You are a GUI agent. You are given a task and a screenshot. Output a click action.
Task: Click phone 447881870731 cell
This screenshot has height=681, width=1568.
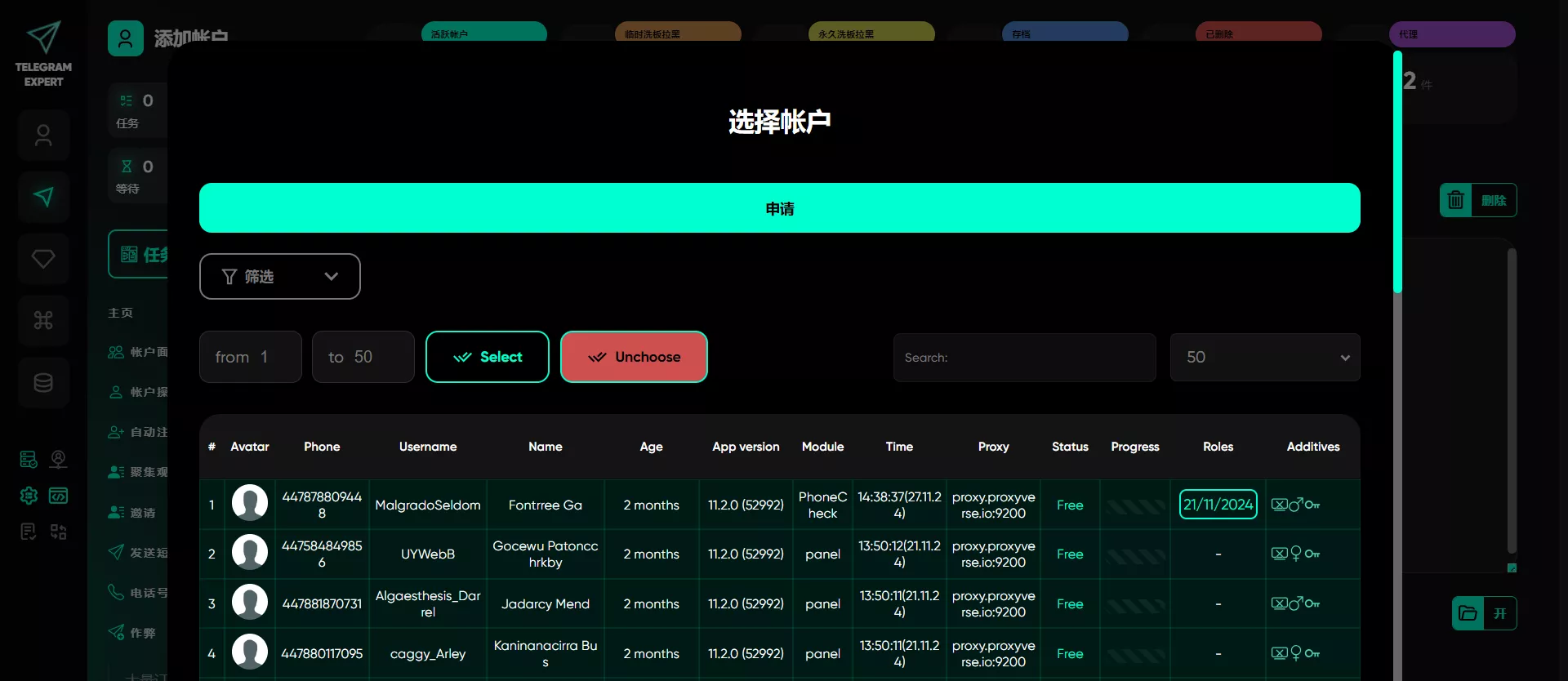point(322,603)
